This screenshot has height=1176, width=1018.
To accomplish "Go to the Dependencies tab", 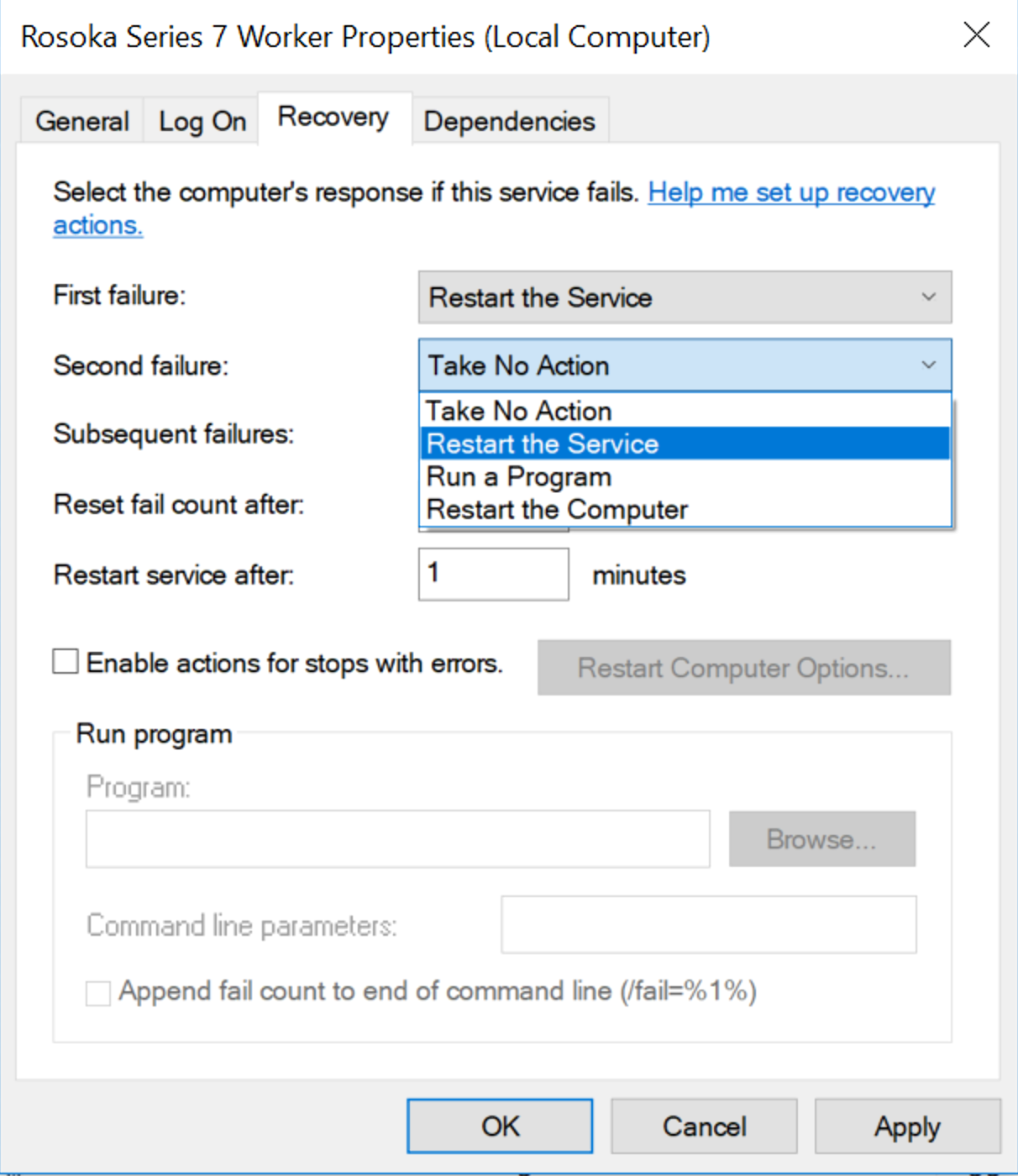I will tap(509, 121).
